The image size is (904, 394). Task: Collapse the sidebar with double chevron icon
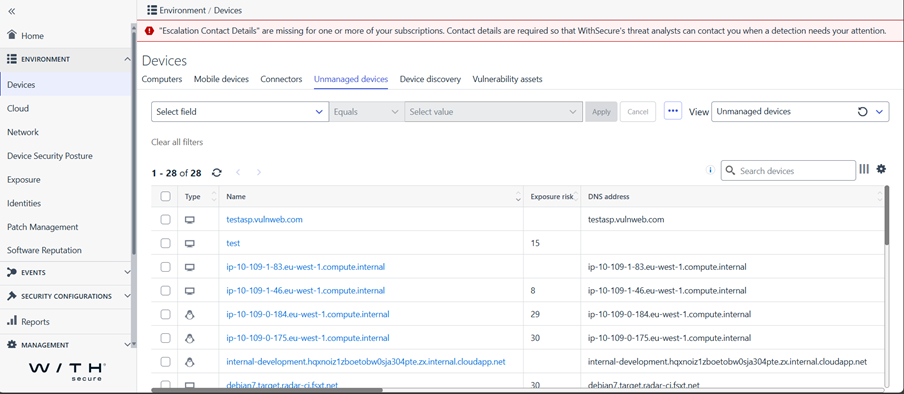pyautogui.click(x=12, y=12)
